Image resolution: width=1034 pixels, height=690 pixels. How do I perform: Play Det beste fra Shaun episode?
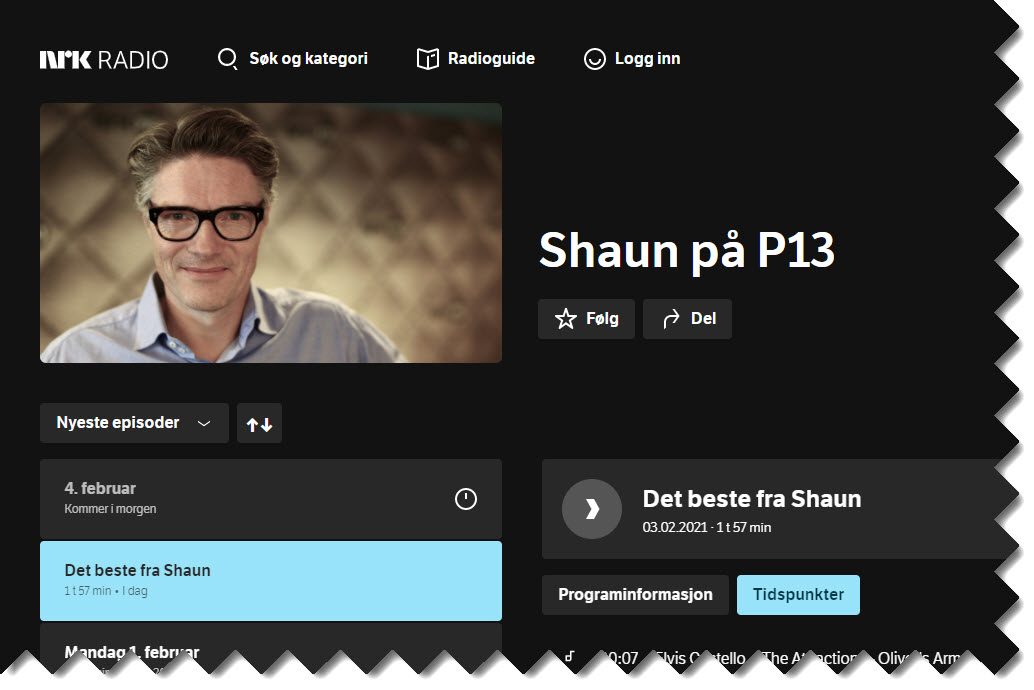592,509
